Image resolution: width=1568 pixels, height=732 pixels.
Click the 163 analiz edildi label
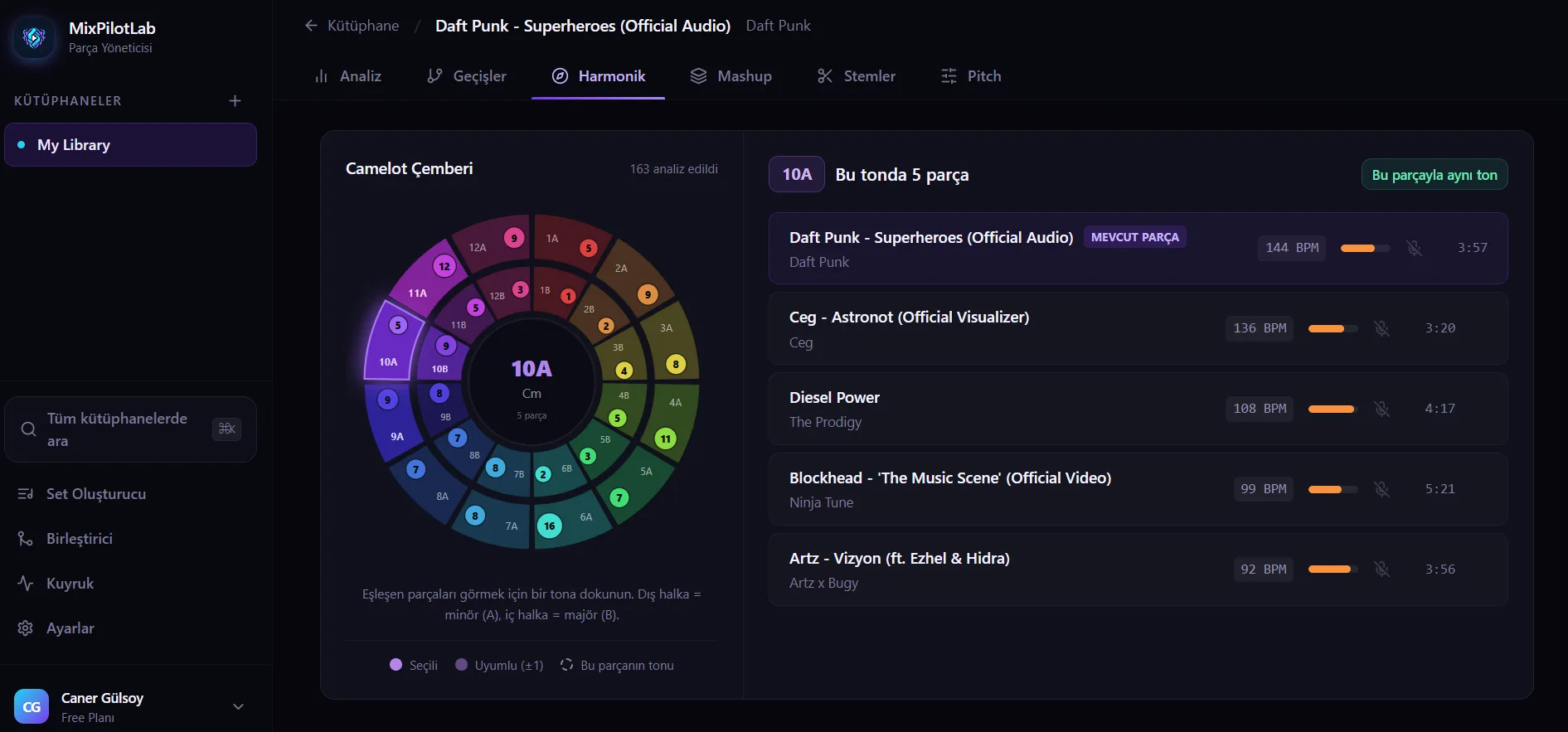(674, 169)
